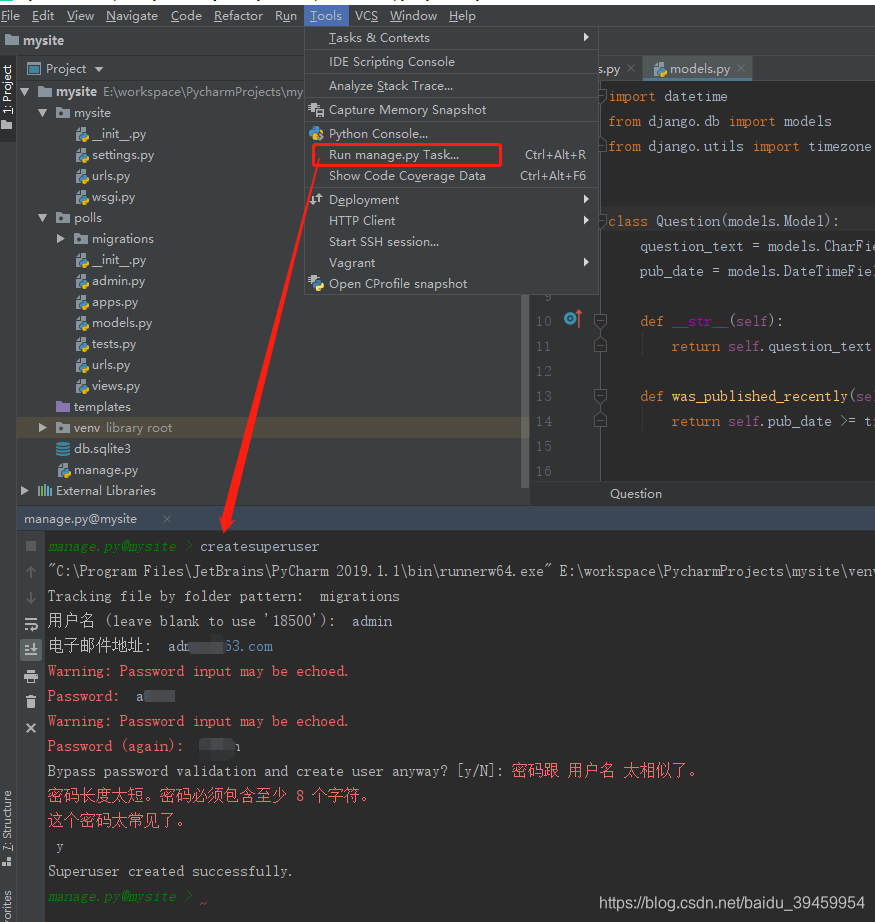875x922 pixels.
Task: Click the Python file icon for settings.py
Action: [x=82, y=155]
